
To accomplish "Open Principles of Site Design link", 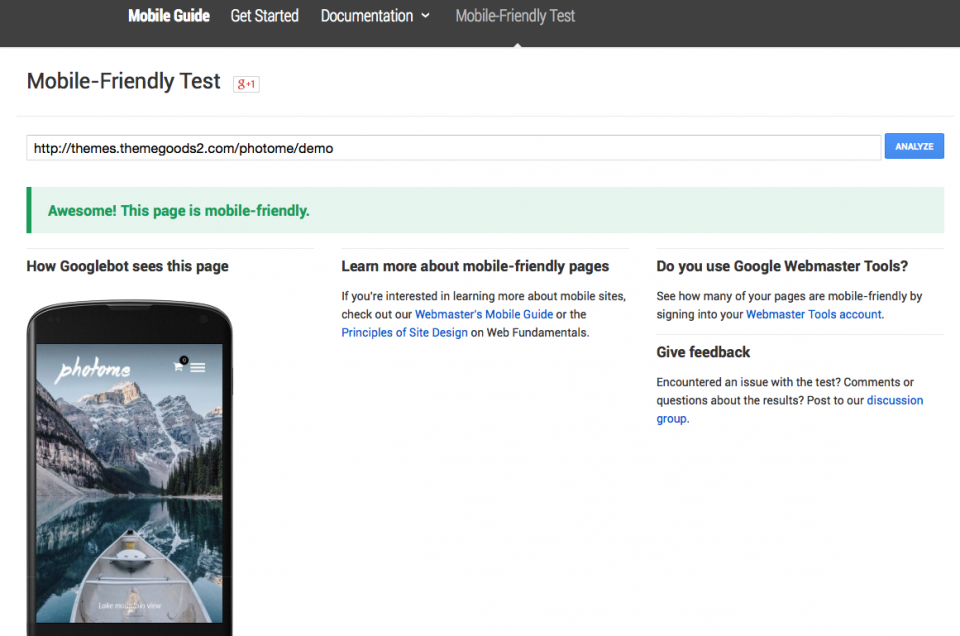I will (x=404, y=332).
